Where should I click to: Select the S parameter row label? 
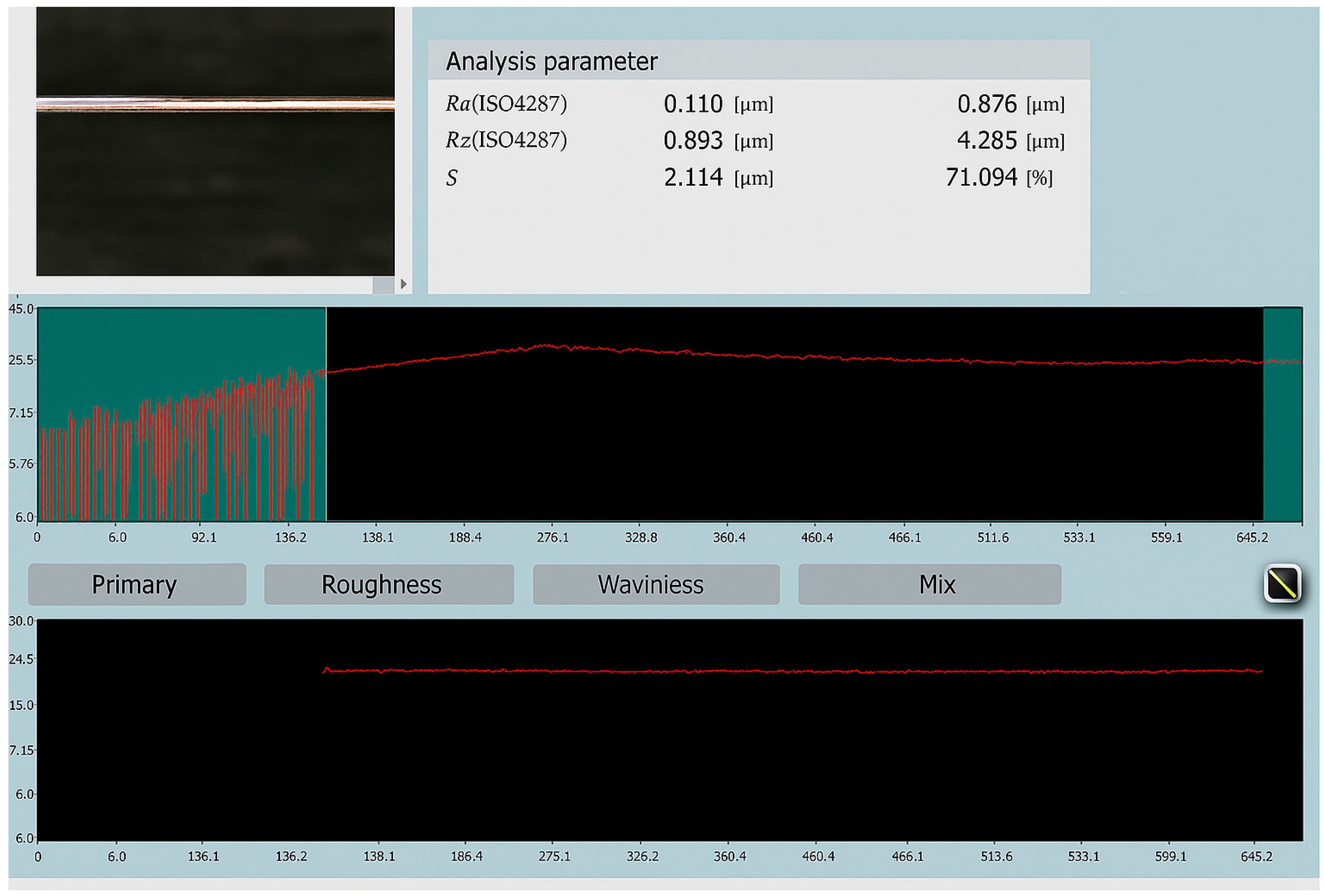pos(452,178)
